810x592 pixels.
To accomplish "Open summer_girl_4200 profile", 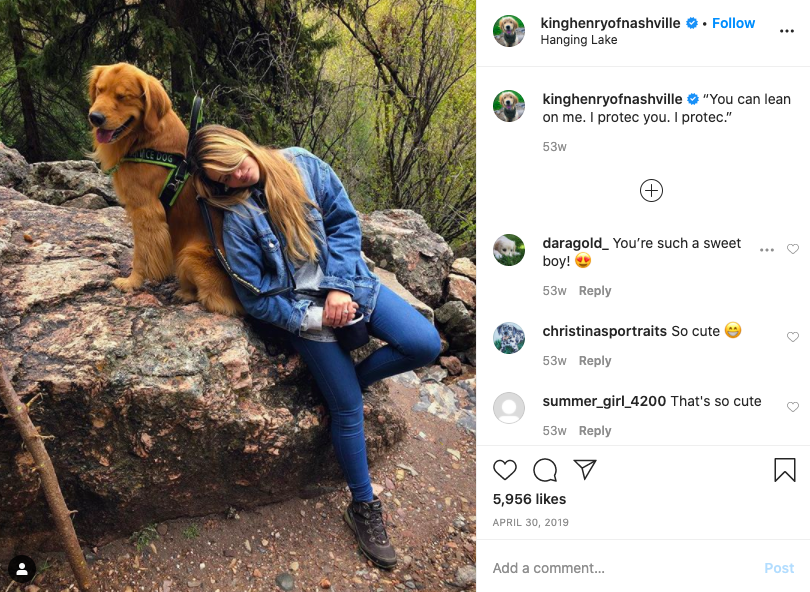I will 603,401.
